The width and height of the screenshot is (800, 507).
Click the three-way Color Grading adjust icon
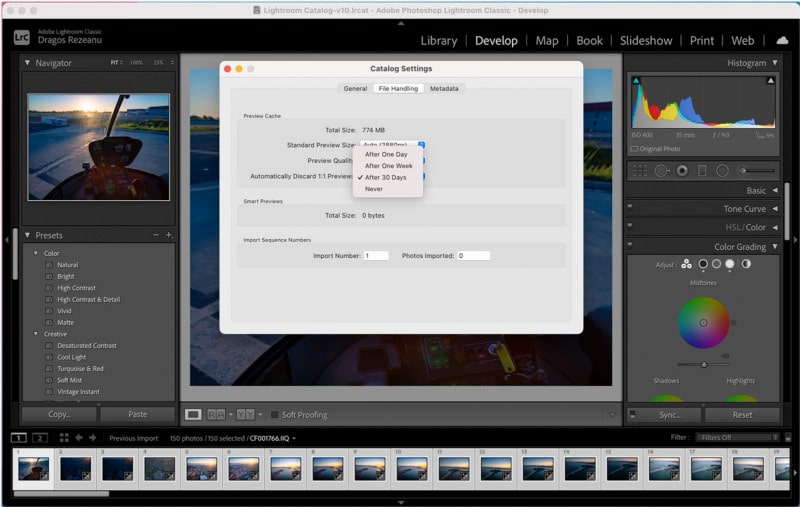(686, 264)
